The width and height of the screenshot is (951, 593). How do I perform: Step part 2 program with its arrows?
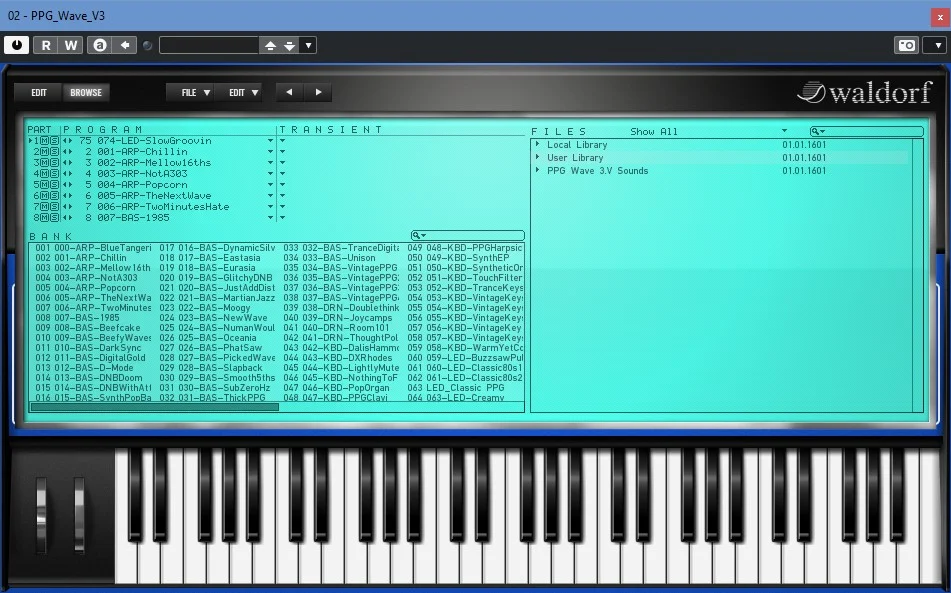67,152
